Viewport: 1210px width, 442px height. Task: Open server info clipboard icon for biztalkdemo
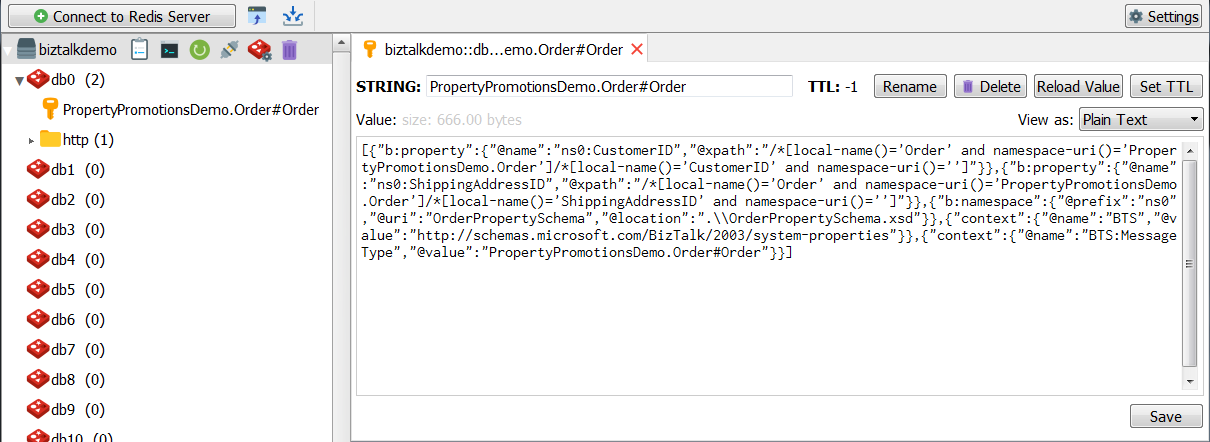click(x=140, y=49)
